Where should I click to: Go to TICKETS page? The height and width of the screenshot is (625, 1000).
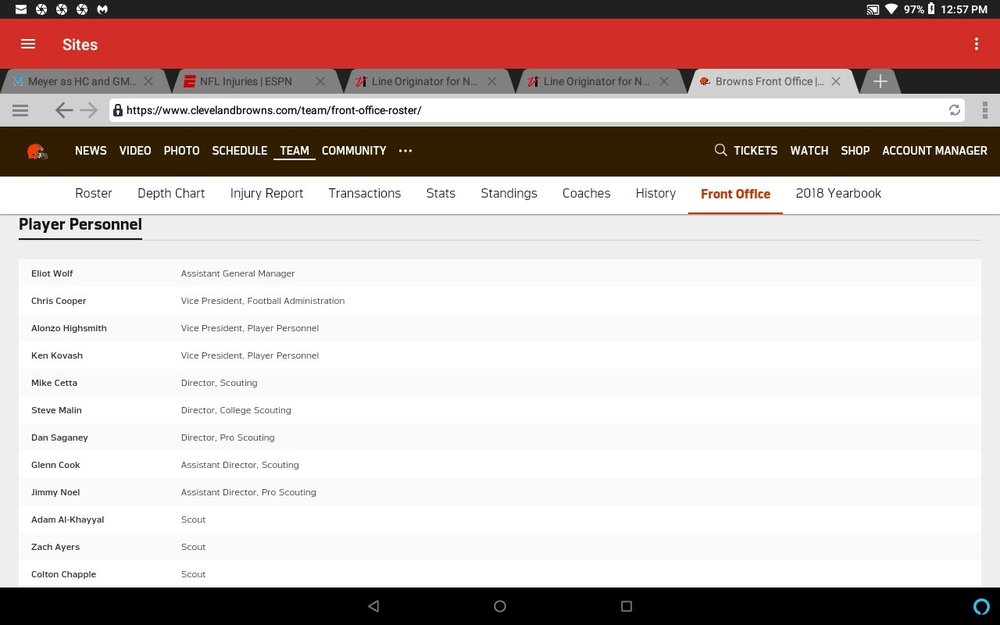point(756,151)
